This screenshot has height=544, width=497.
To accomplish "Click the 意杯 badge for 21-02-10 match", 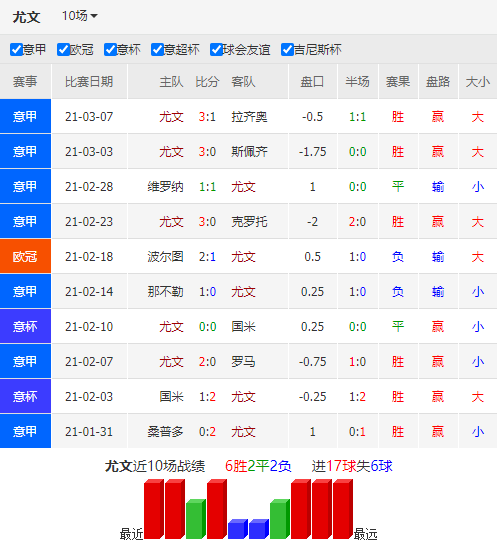I will (x=25, y=326).
